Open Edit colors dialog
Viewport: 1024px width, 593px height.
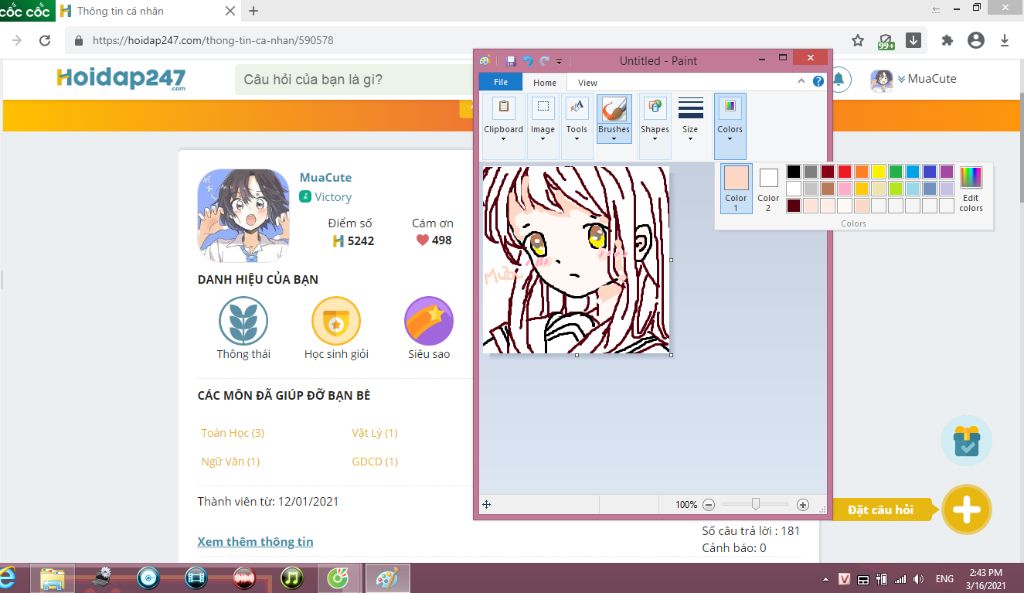pos(971,189)
